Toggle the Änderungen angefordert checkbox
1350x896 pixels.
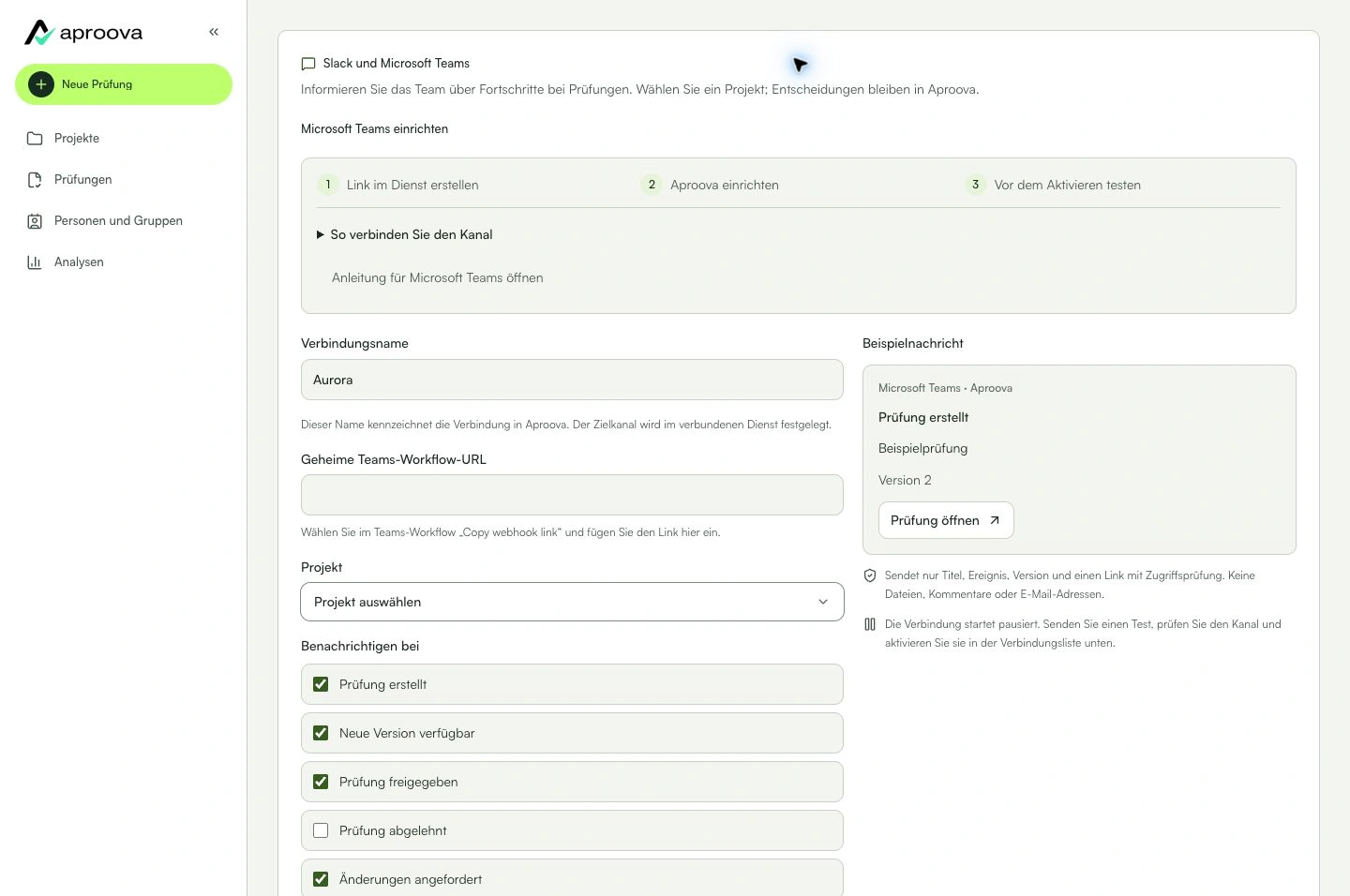click(321, 879)
